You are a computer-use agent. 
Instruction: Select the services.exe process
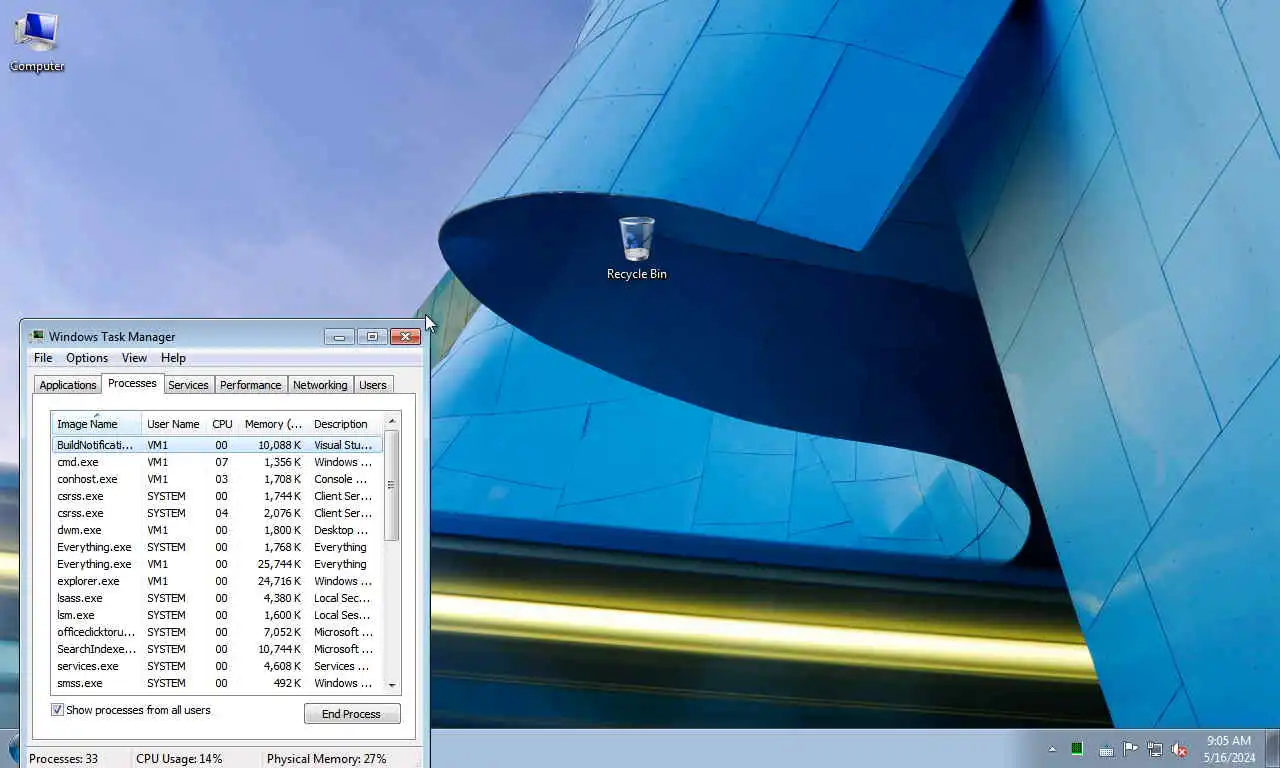[217, 666]
